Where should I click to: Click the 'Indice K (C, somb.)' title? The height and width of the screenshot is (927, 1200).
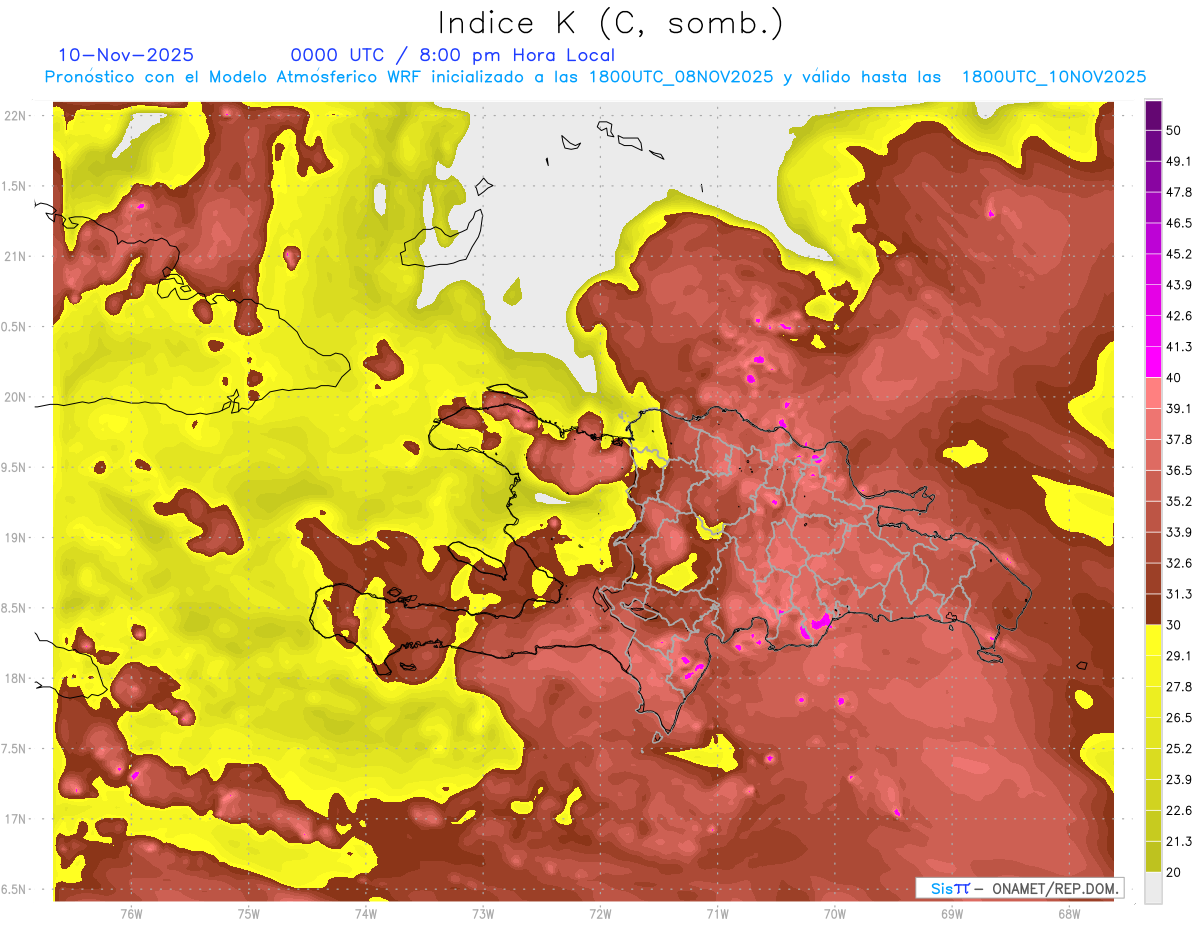610,24
